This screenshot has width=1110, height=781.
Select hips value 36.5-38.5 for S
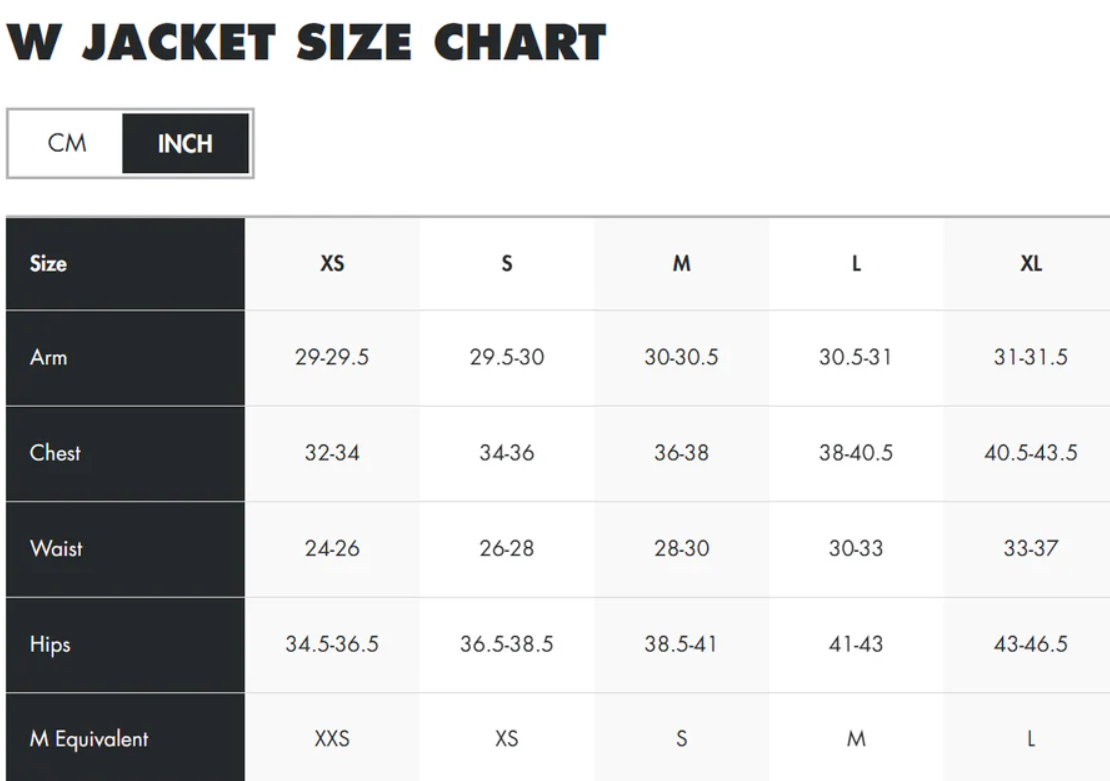[507, 644]
